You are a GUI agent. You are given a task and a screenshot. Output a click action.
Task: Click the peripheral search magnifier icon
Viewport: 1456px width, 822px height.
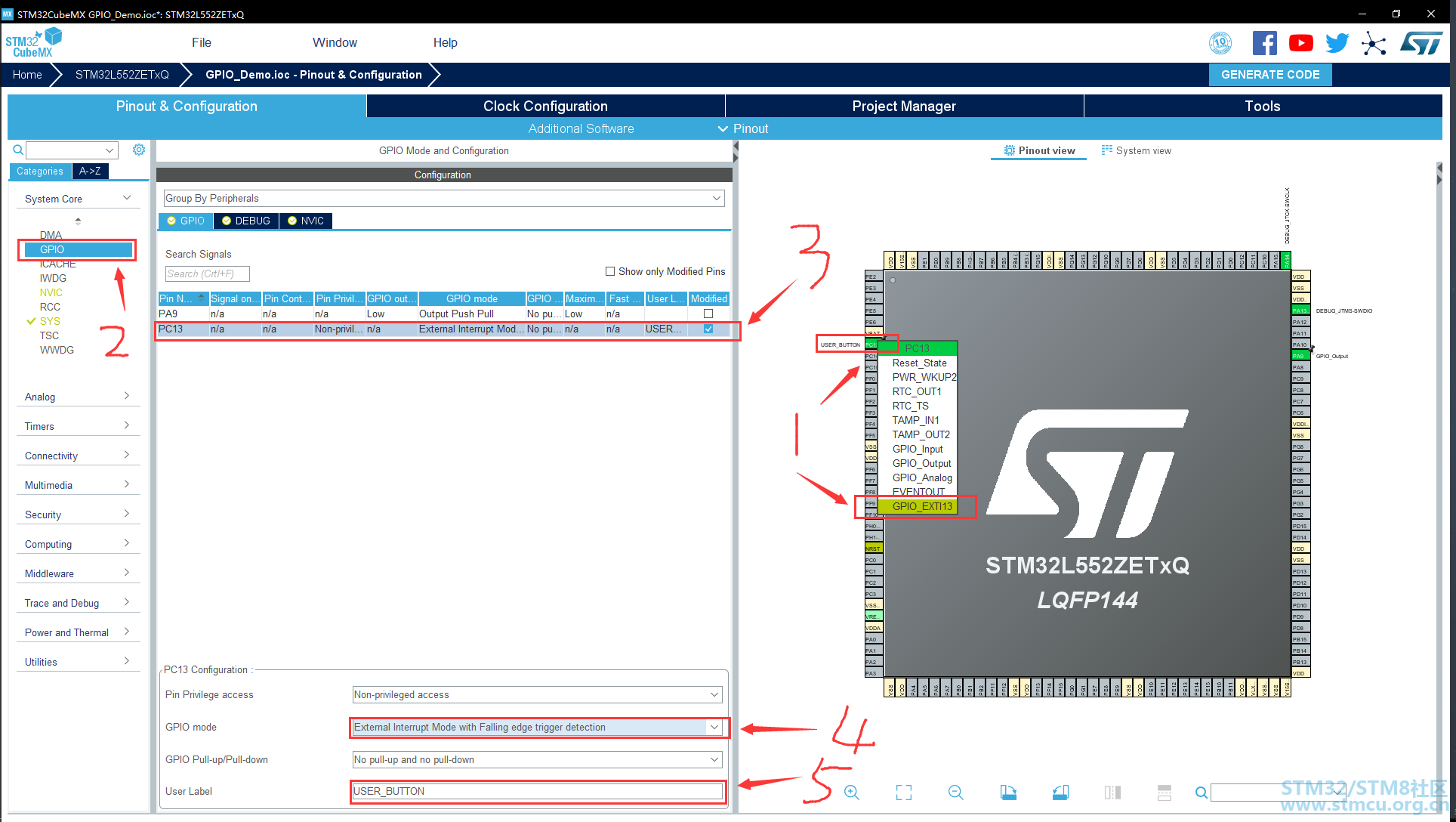click(18, 150)
